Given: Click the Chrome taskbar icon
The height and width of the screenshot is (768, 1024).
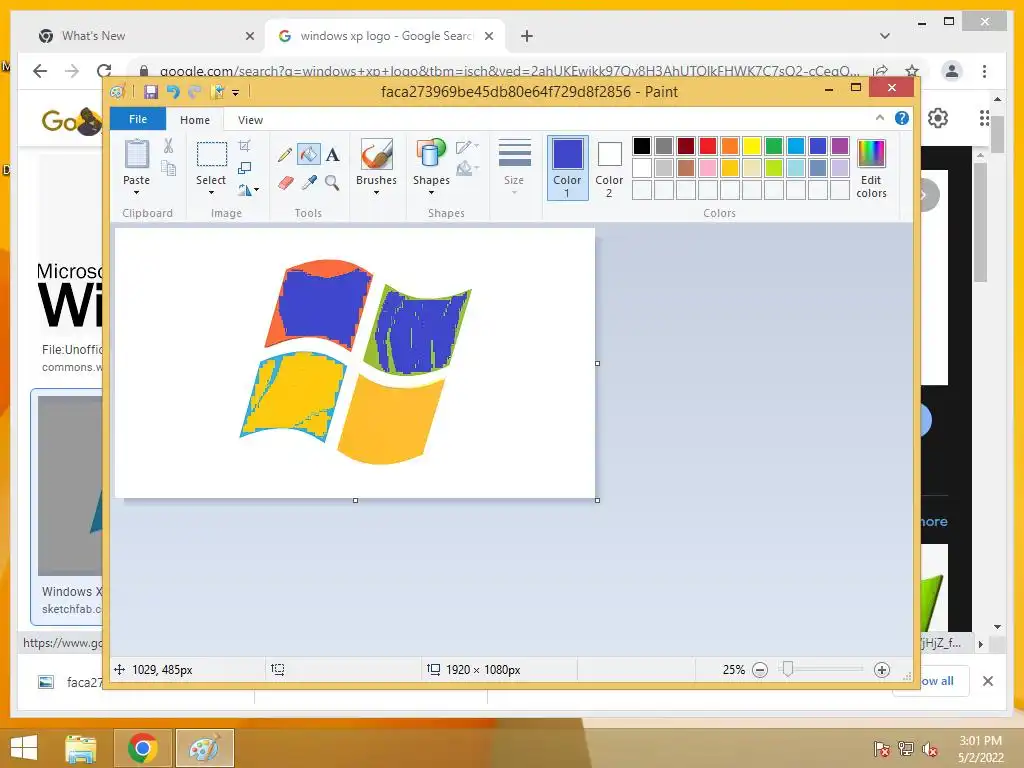Looking at the screenshot, I should tap(142, 748).
